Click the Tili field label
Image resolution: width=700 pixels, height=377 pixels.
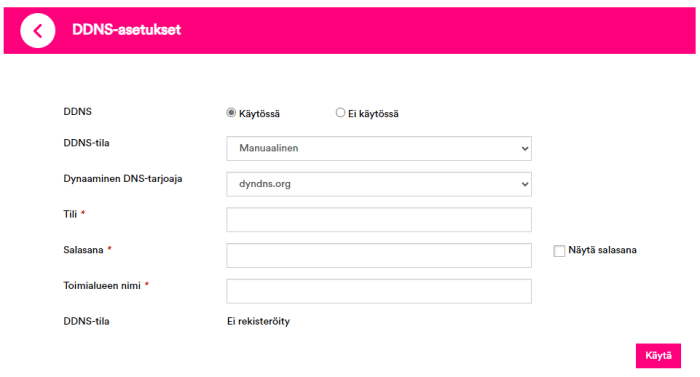point(70,214)
